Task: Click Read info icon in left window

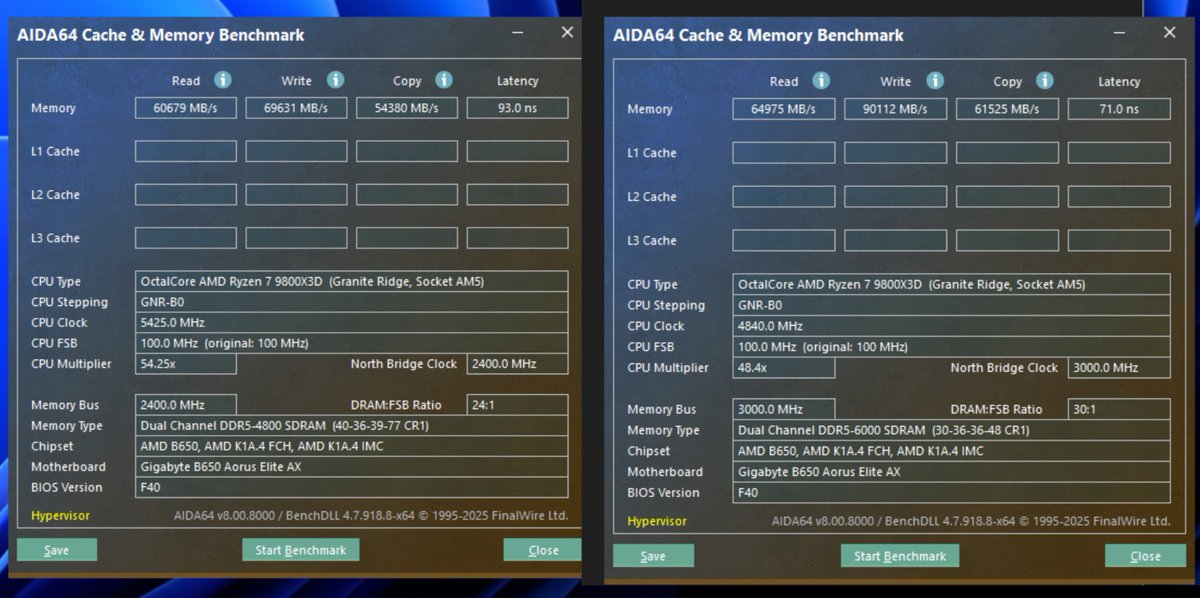Action: [x=223, y=80]
